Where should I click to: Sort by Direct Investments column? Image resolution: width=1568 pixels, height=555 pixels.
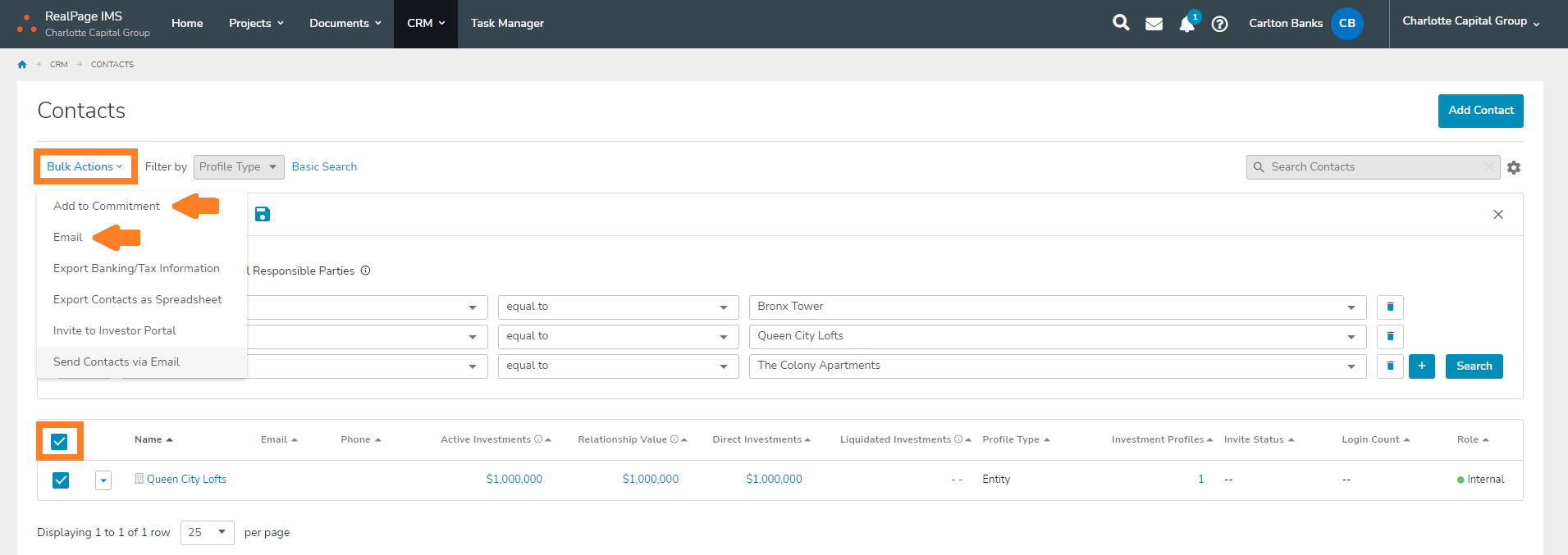coord(761,440)
